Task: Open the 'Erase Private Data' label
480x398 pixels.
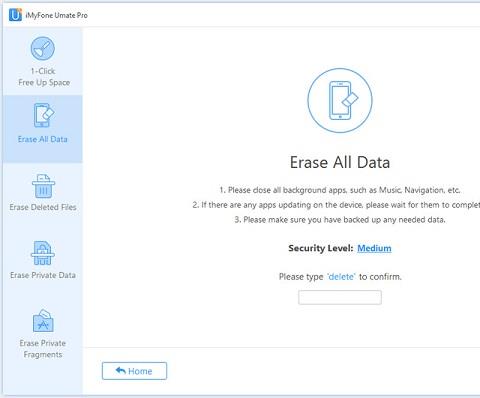Action: pyautogui.click(x=43, y=275)
